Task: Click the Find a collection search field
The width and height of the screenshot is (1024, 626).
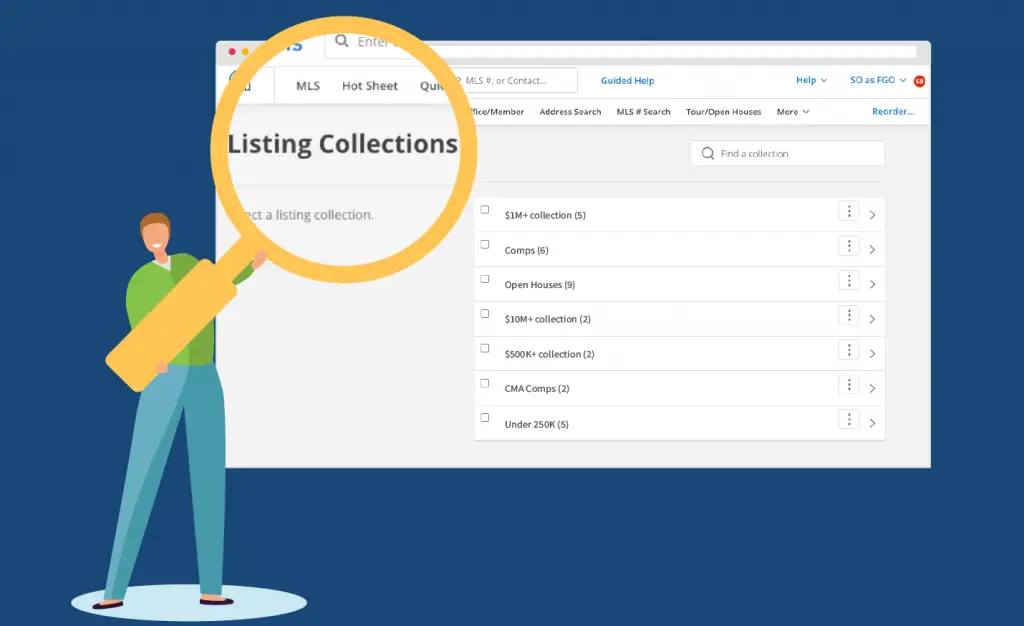Action: 787,153
